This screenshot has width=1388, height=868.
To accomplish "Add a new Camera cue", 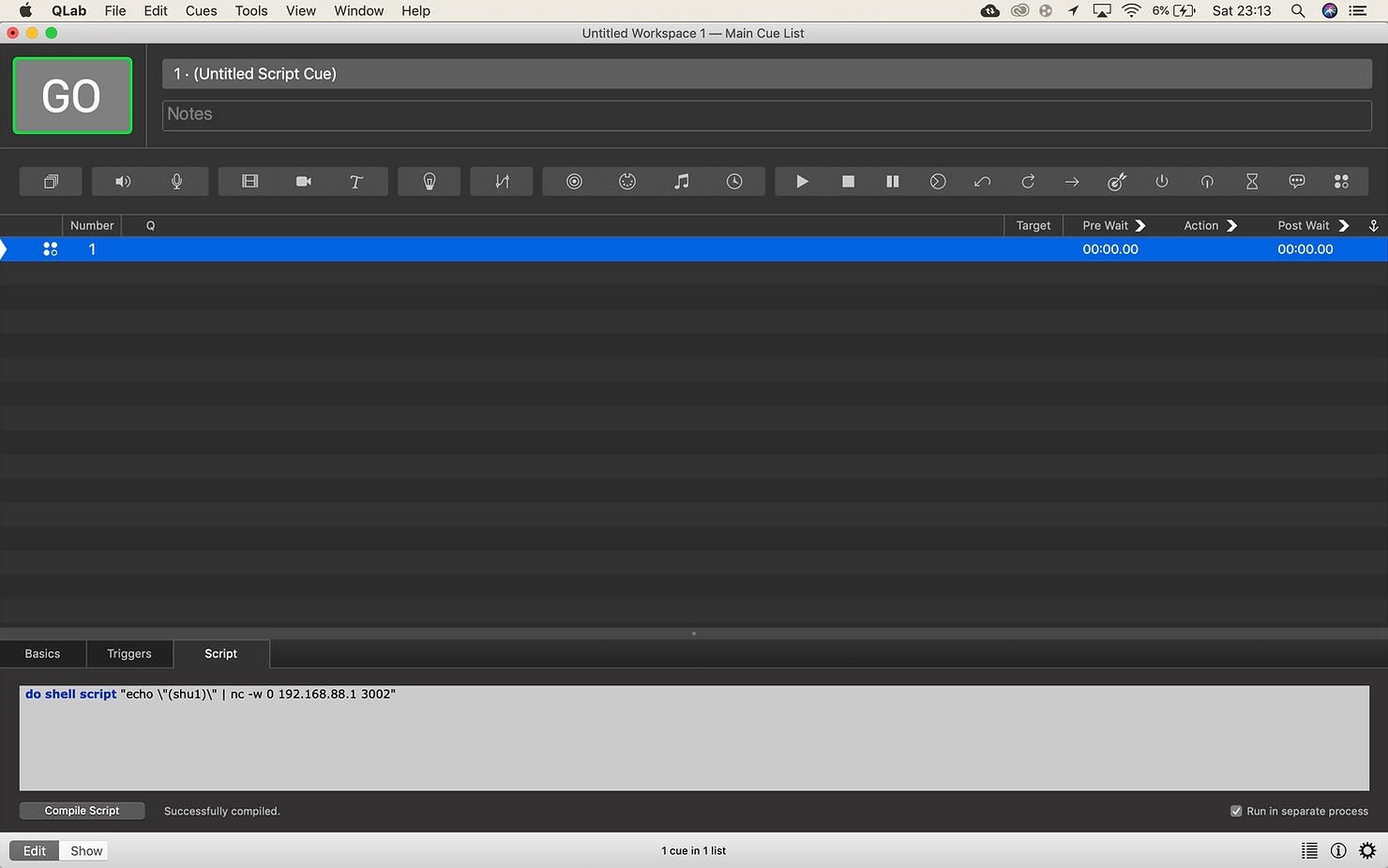I will 304,182.
